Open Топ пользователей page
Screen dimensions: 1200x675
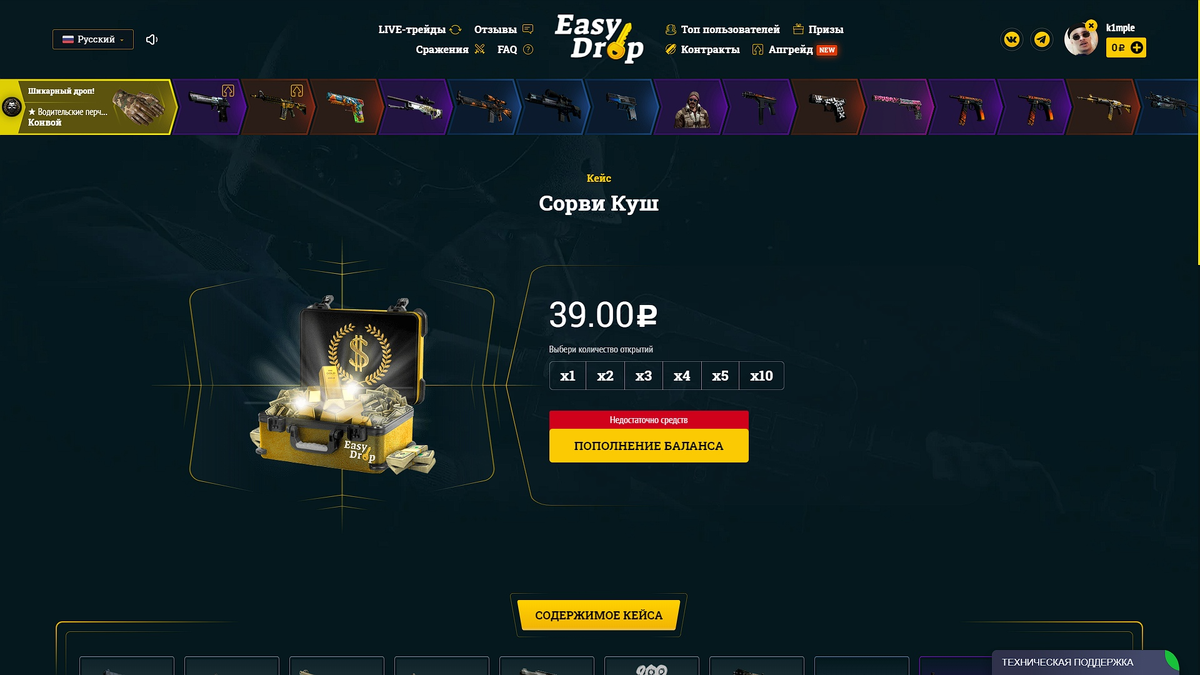722,30
